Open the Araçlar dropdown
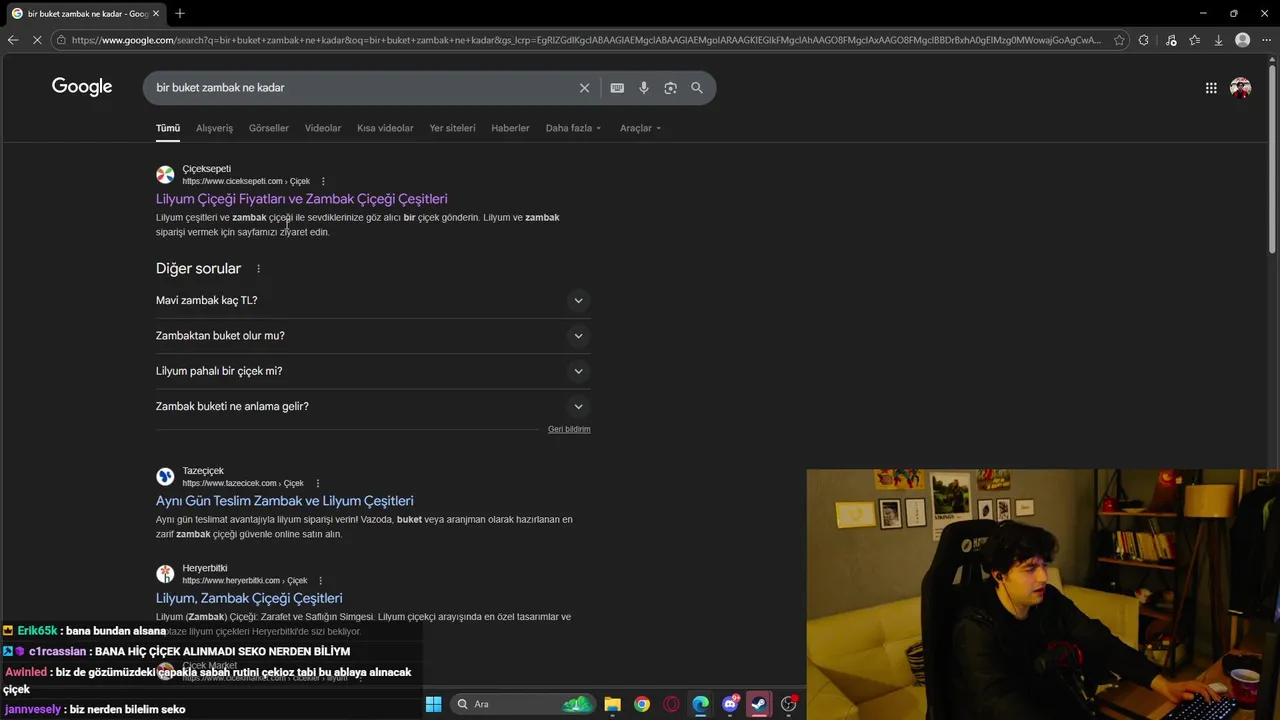 click(x=640, y=128)
